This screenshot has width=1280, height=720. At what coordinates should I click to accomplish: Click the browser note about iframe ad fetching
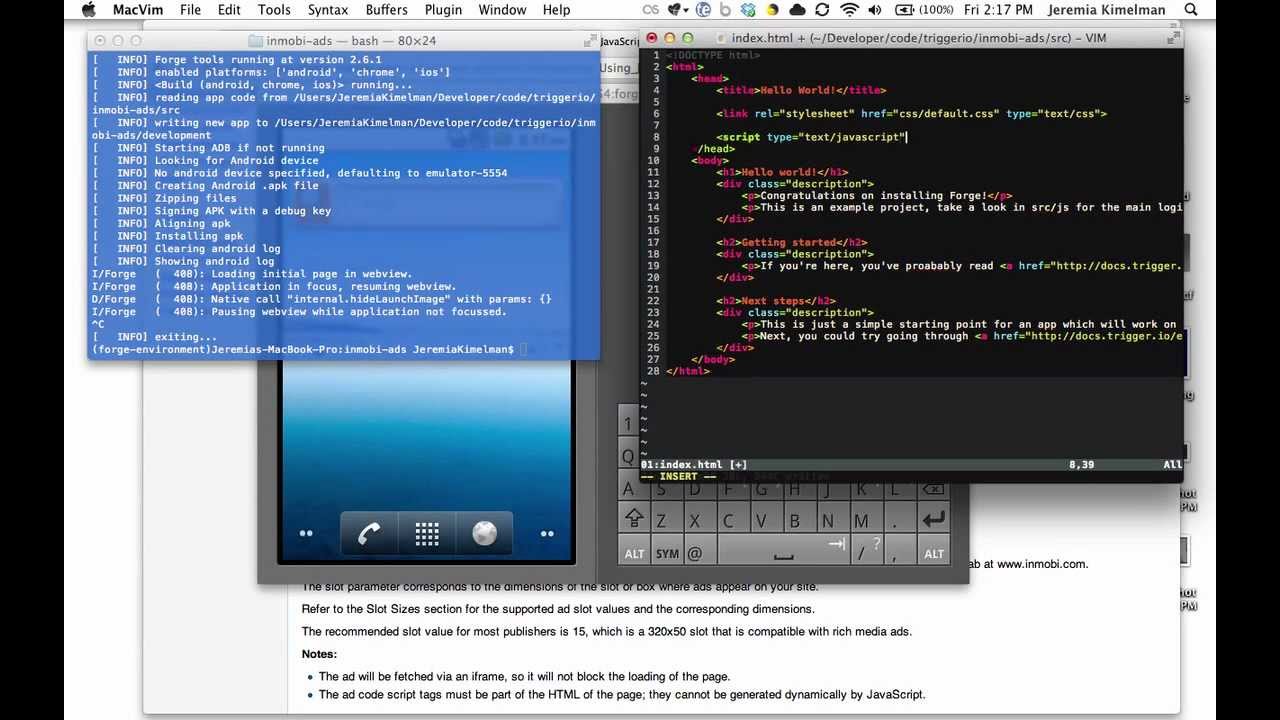click(524, 677)
